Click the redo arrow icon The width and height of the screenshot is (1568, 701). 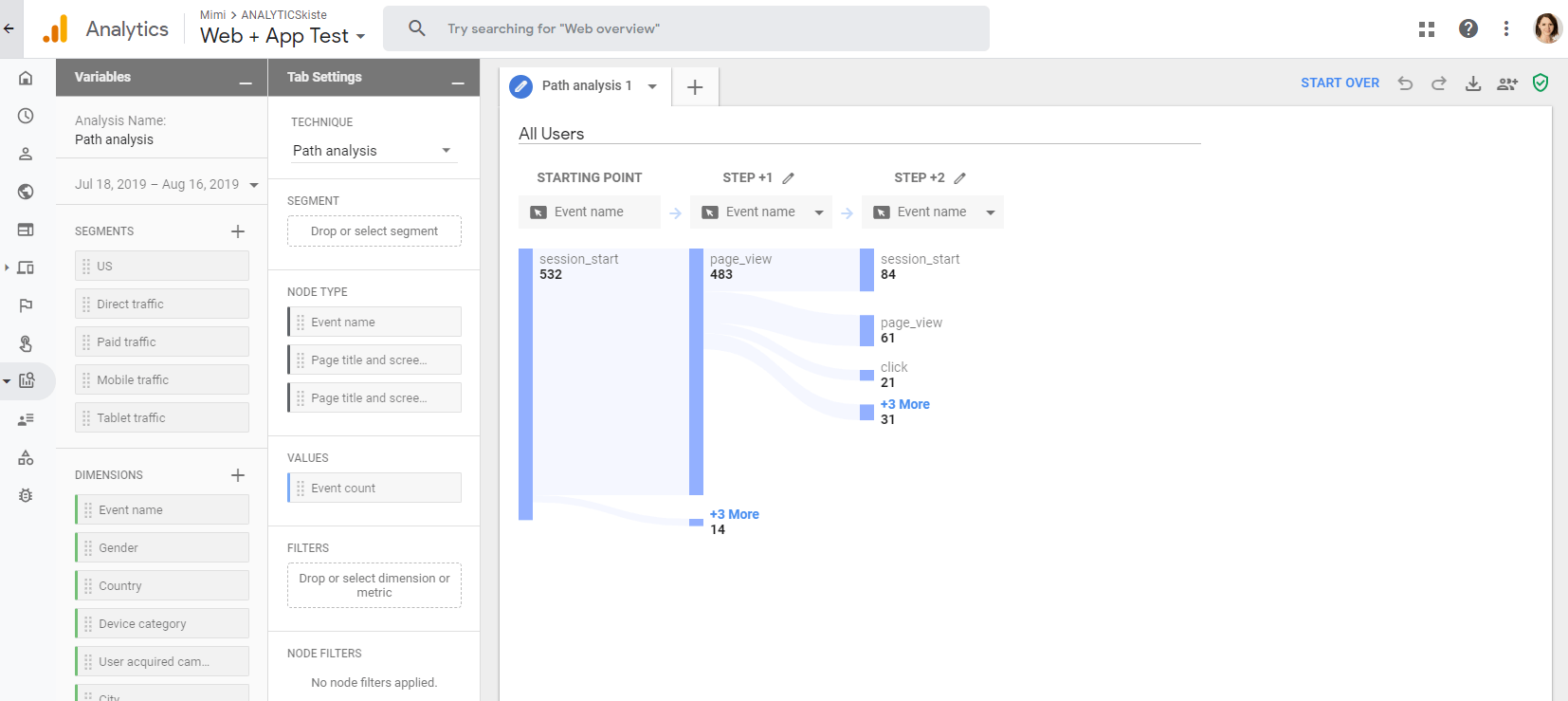click(x=1438, y=83)
